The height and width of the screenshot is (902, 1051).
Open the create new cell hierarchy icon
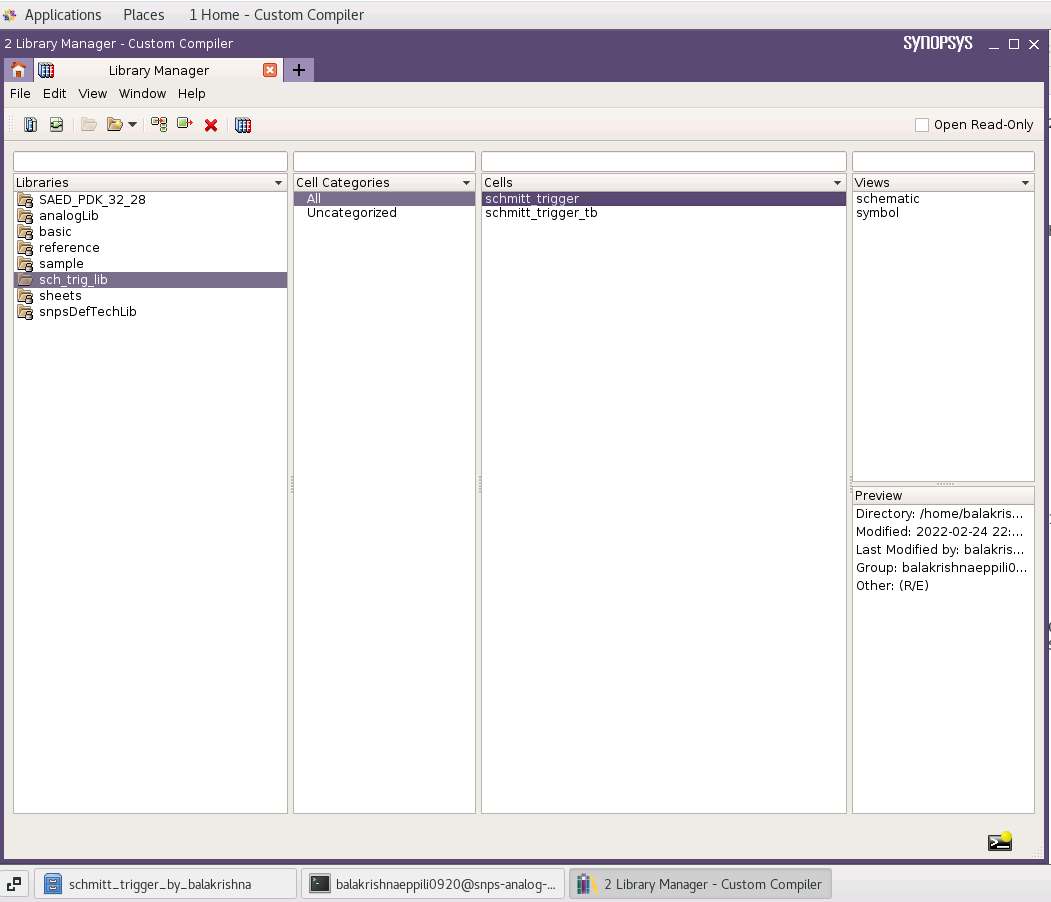[158, 124]
